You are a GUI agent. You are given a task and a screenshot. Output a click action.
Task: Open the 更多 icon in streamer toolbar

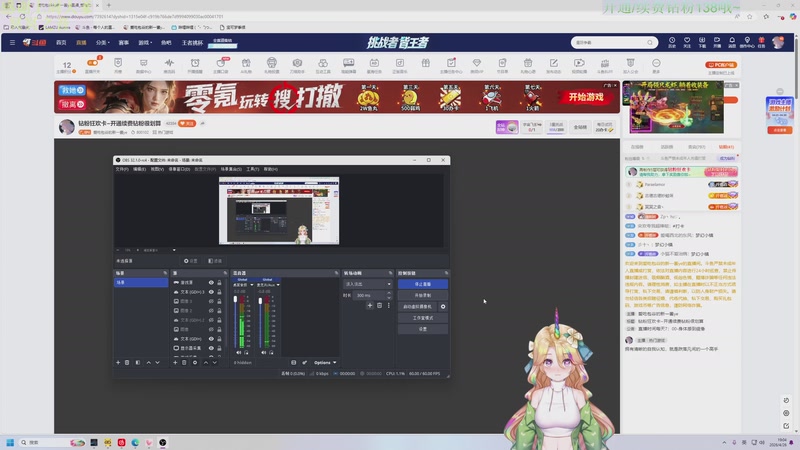pyautogui.click(x=656, y=64)
